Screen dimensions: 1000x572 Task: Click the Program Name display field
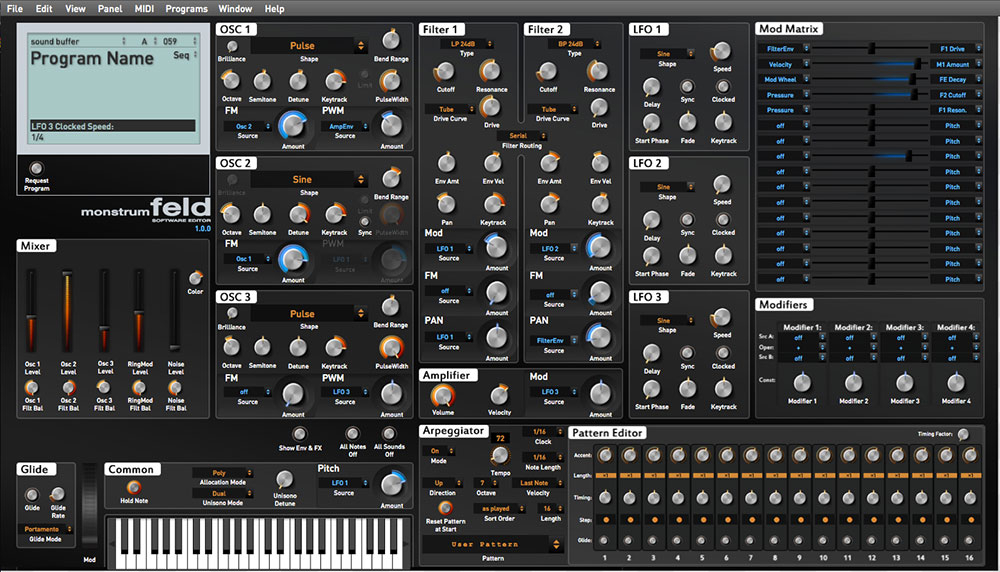click(92, 59)
